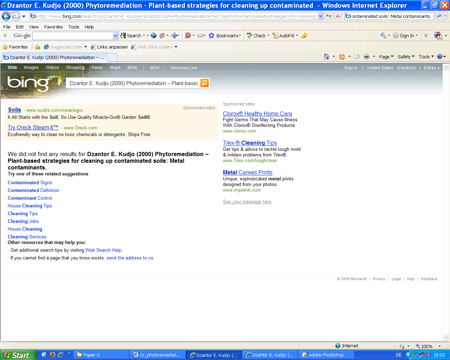Switch to Adobe Photoshop from taskbar

point(325,355)
